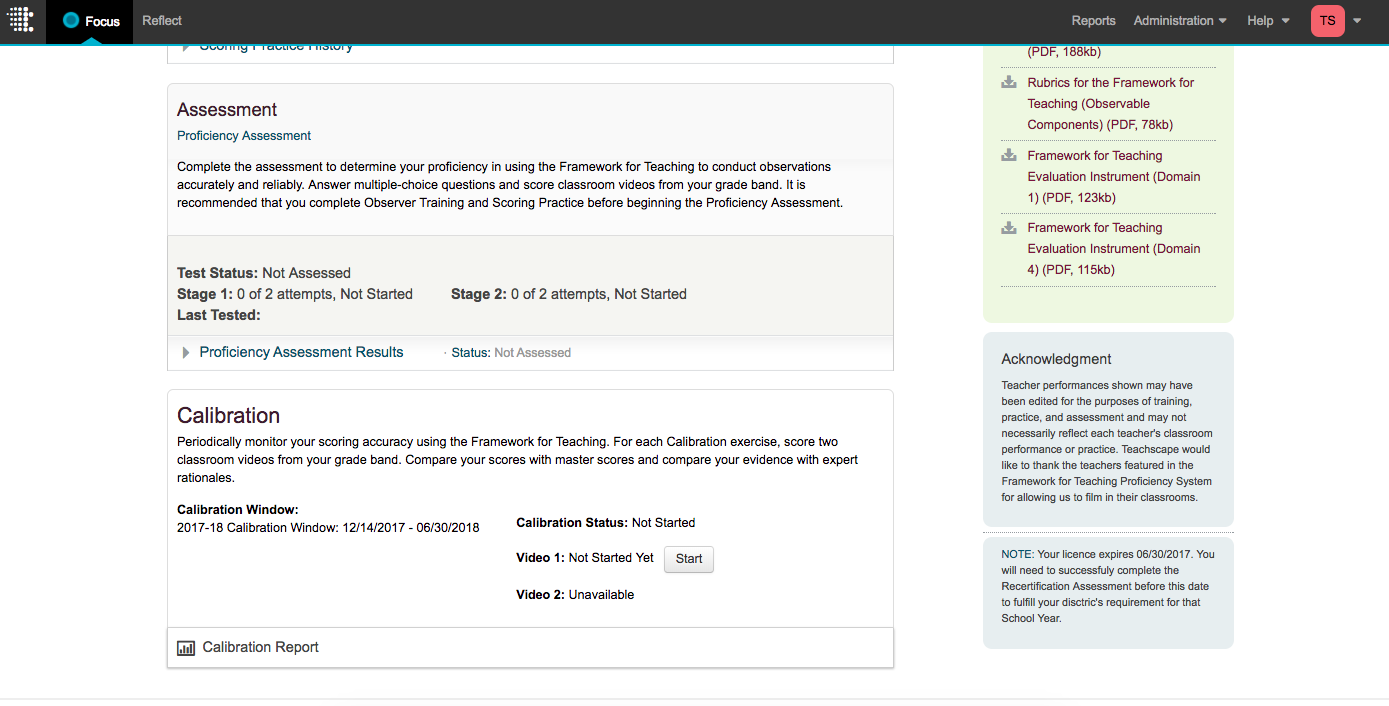
Task: Open user account dropdown arrow
Action: pos(1357,21)
